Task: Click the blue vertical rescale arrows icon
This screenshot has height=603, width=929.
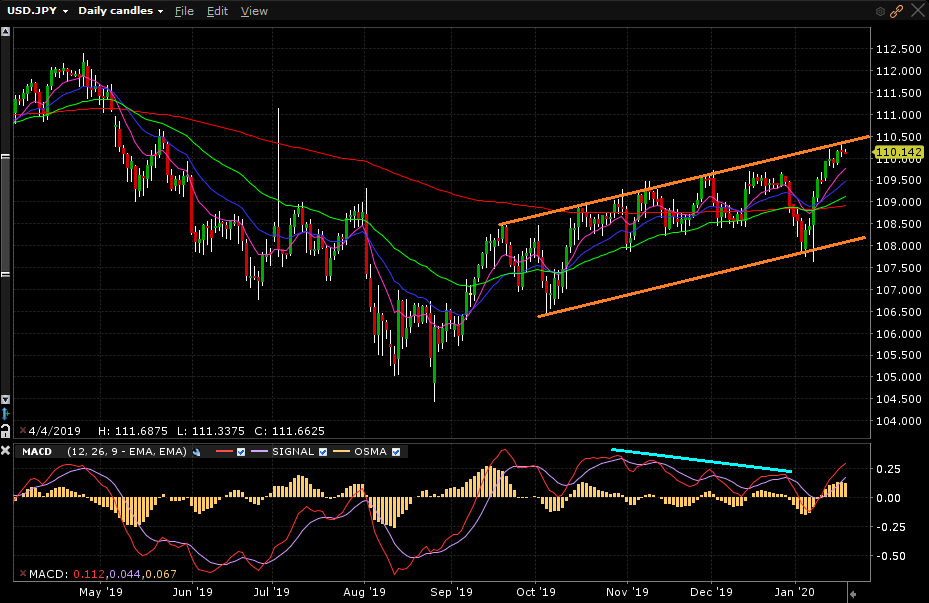Action: [x=5, y=413]
